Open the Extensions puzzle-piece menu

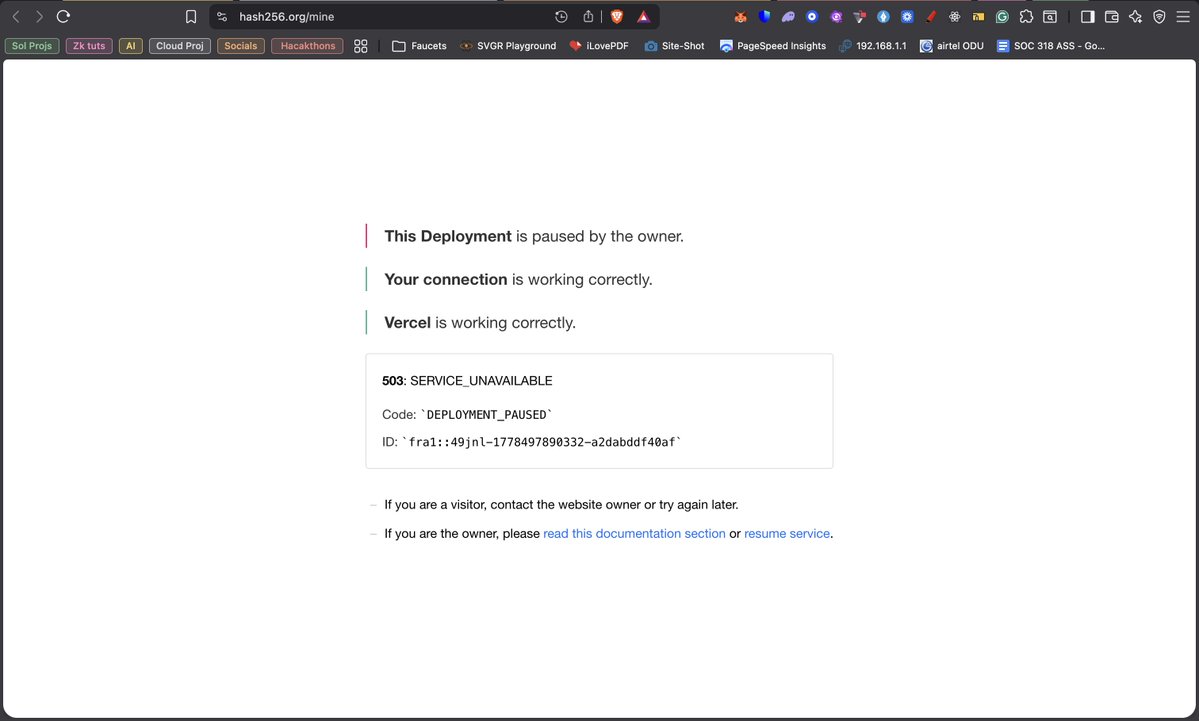click(1026, 16)
